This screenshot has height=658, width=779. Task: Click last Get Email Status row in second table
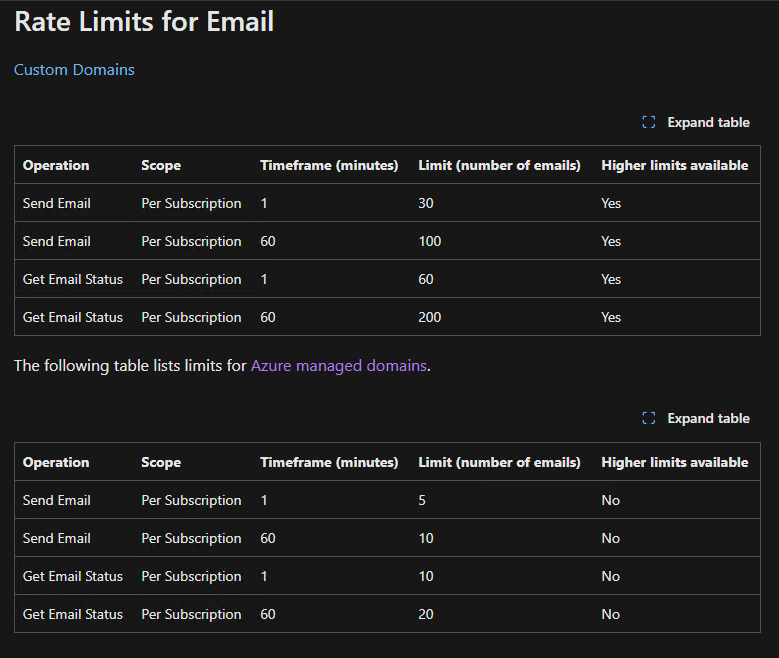point(388,614)
